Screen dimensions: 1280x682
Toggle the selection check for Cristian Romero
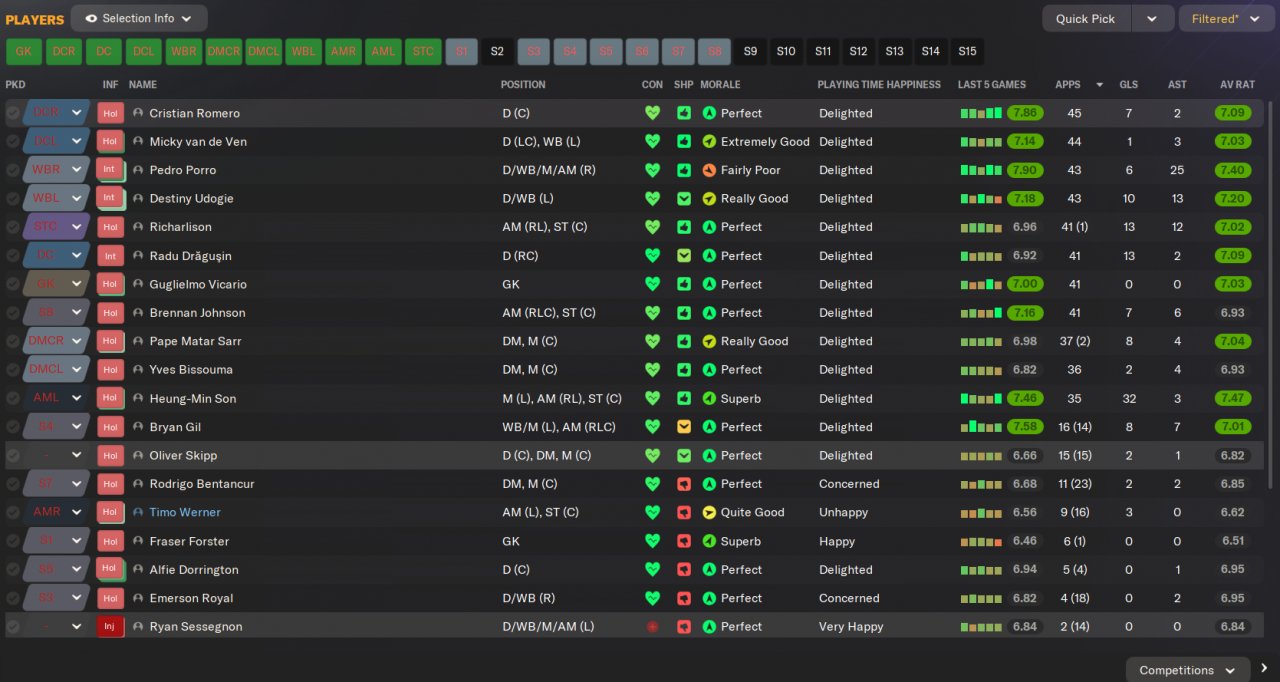pyautogui.click(x=13, y=113)
